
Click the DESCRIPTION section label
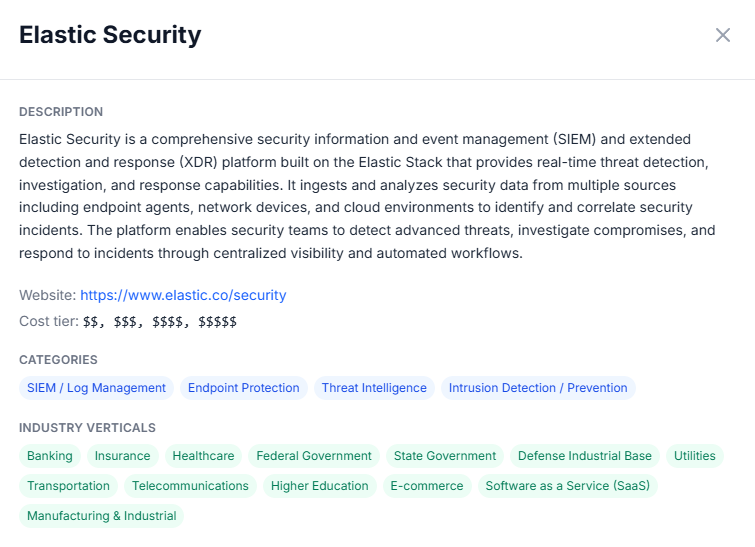click(61, 112)
